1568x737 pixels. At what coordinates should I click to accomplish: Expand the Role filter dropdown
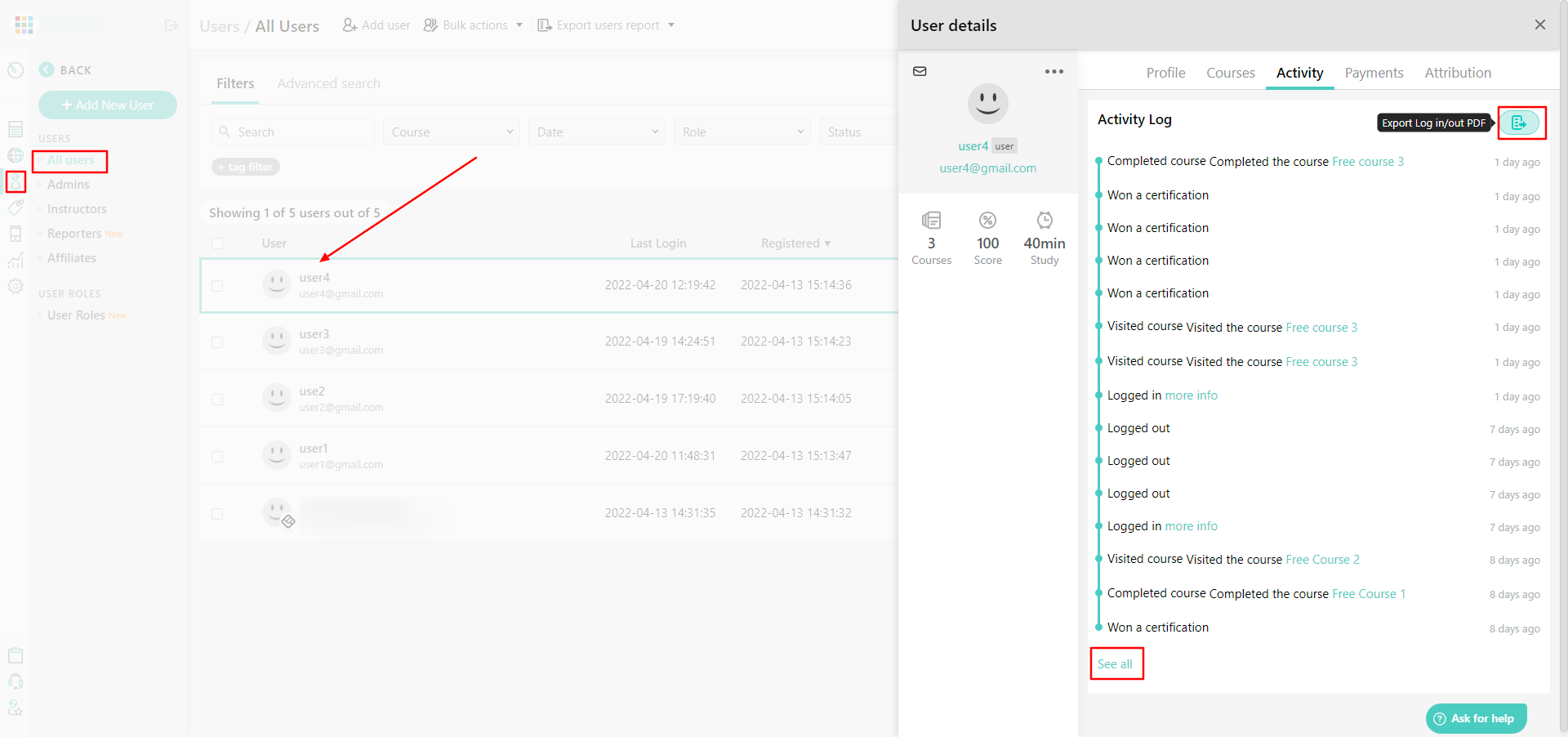[x=742, y=131]
